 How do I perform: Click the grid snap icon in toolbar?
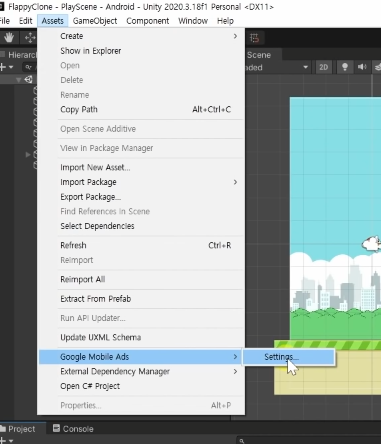click(254, 38)
